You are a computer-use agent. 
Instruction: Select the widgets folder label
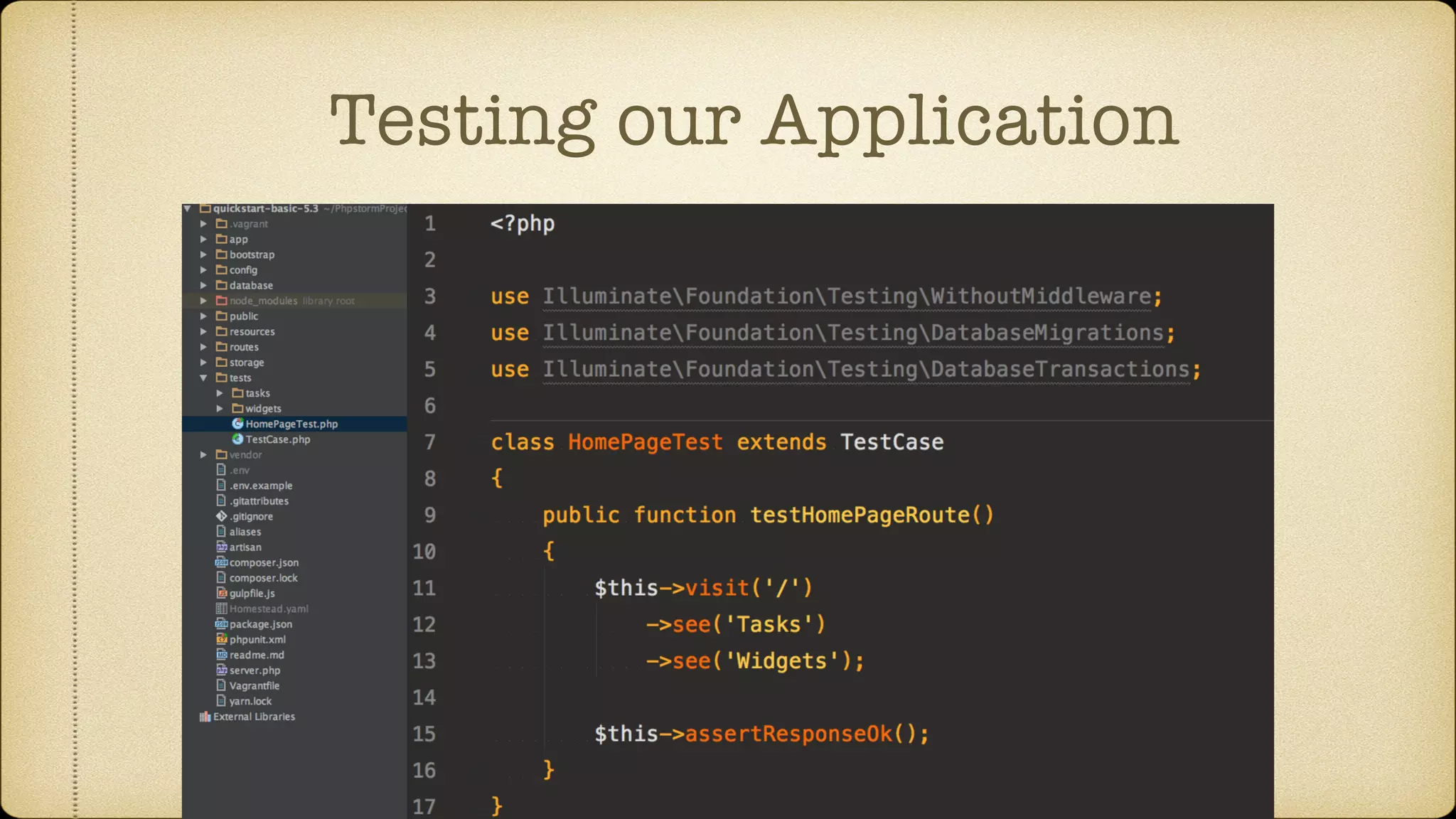(x=263, y=409)
